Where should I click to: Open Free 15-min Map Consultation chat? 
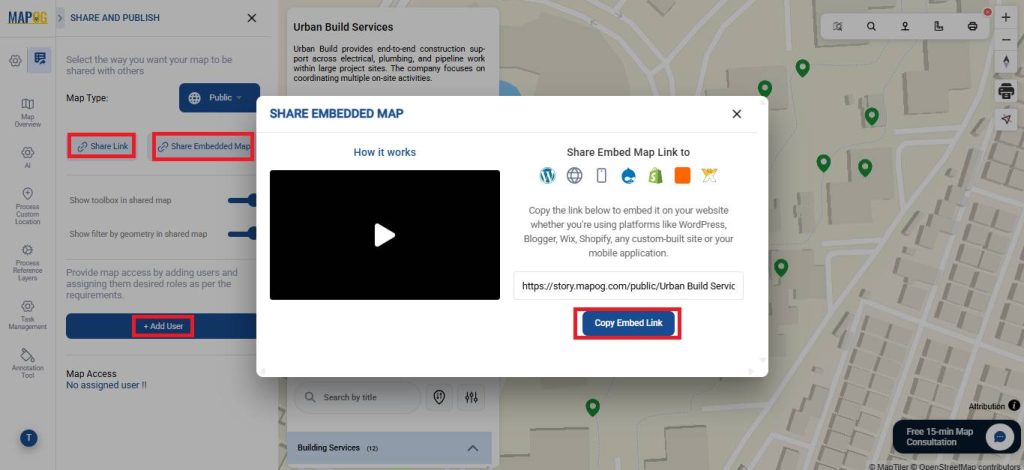(957, 437)
